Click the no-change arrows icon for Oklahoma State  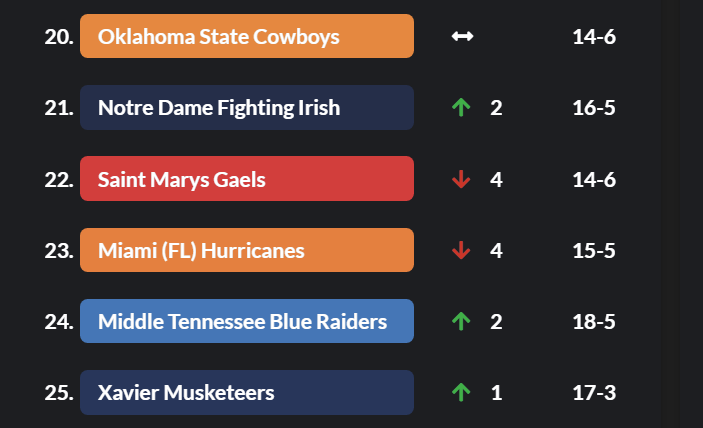tap(462, 37)
